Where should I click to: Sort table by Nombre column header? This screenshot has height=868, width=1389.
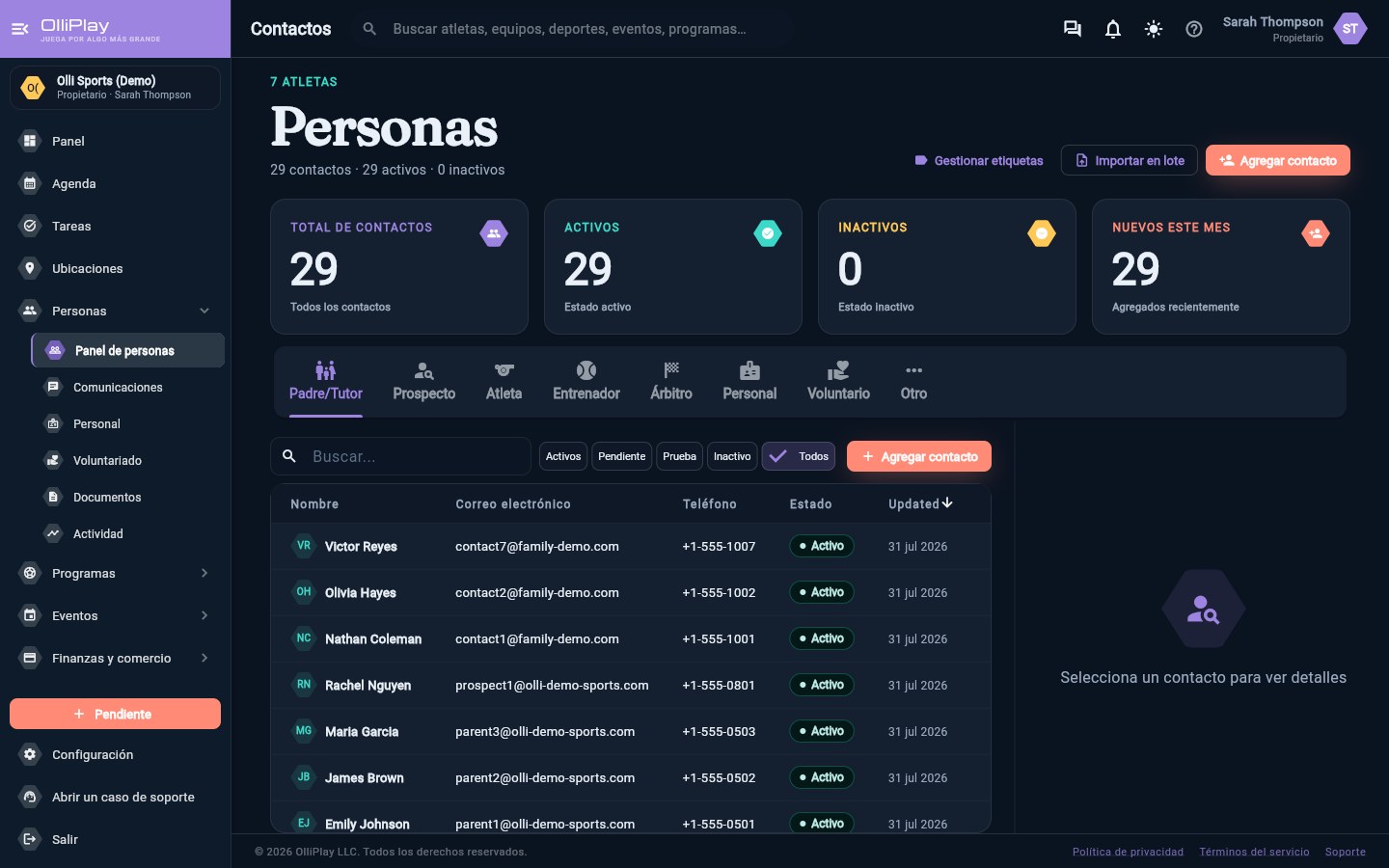click(x=314, y=503)
